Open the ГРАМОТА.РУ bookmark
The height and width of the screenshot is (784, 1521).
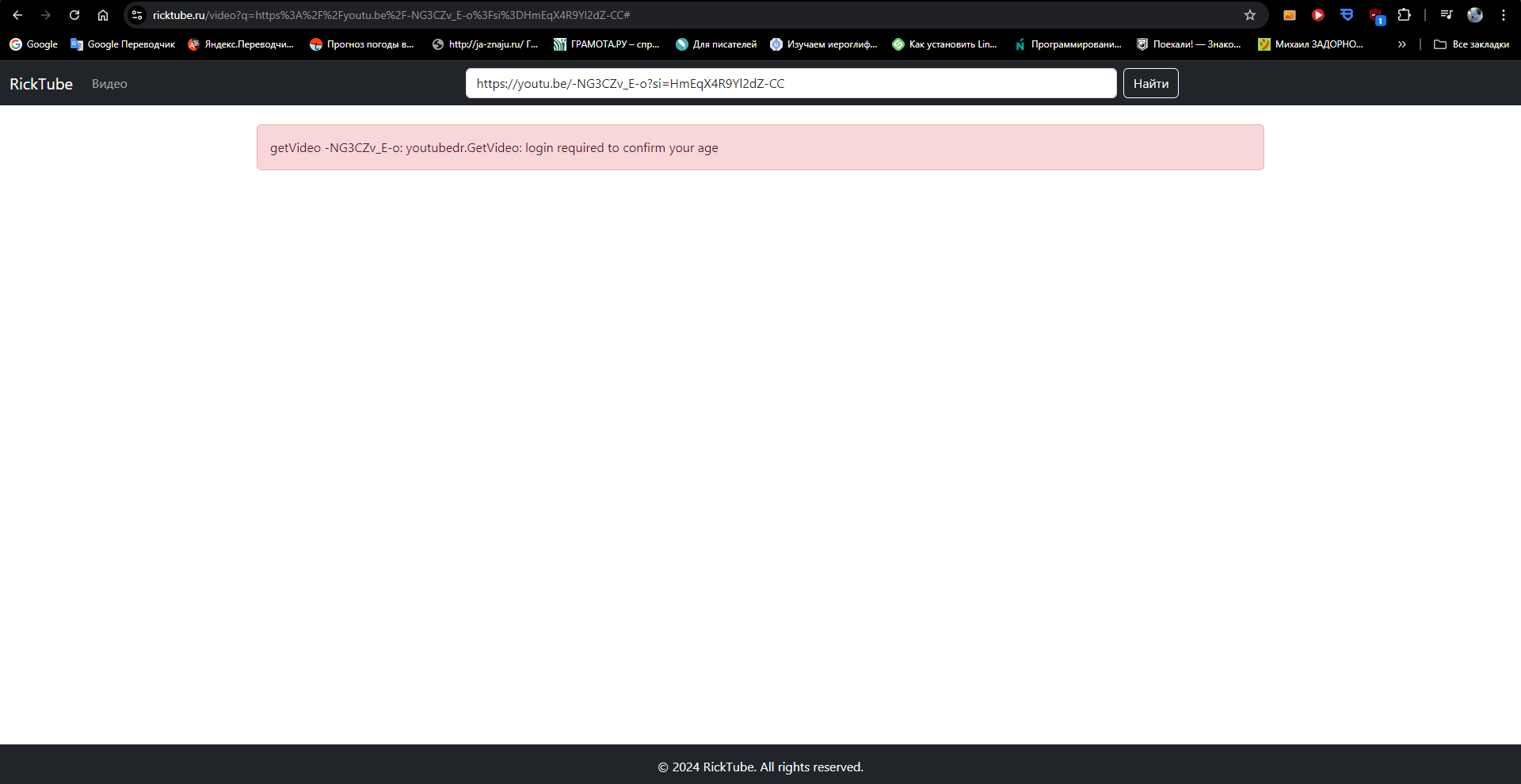point(607,44)
